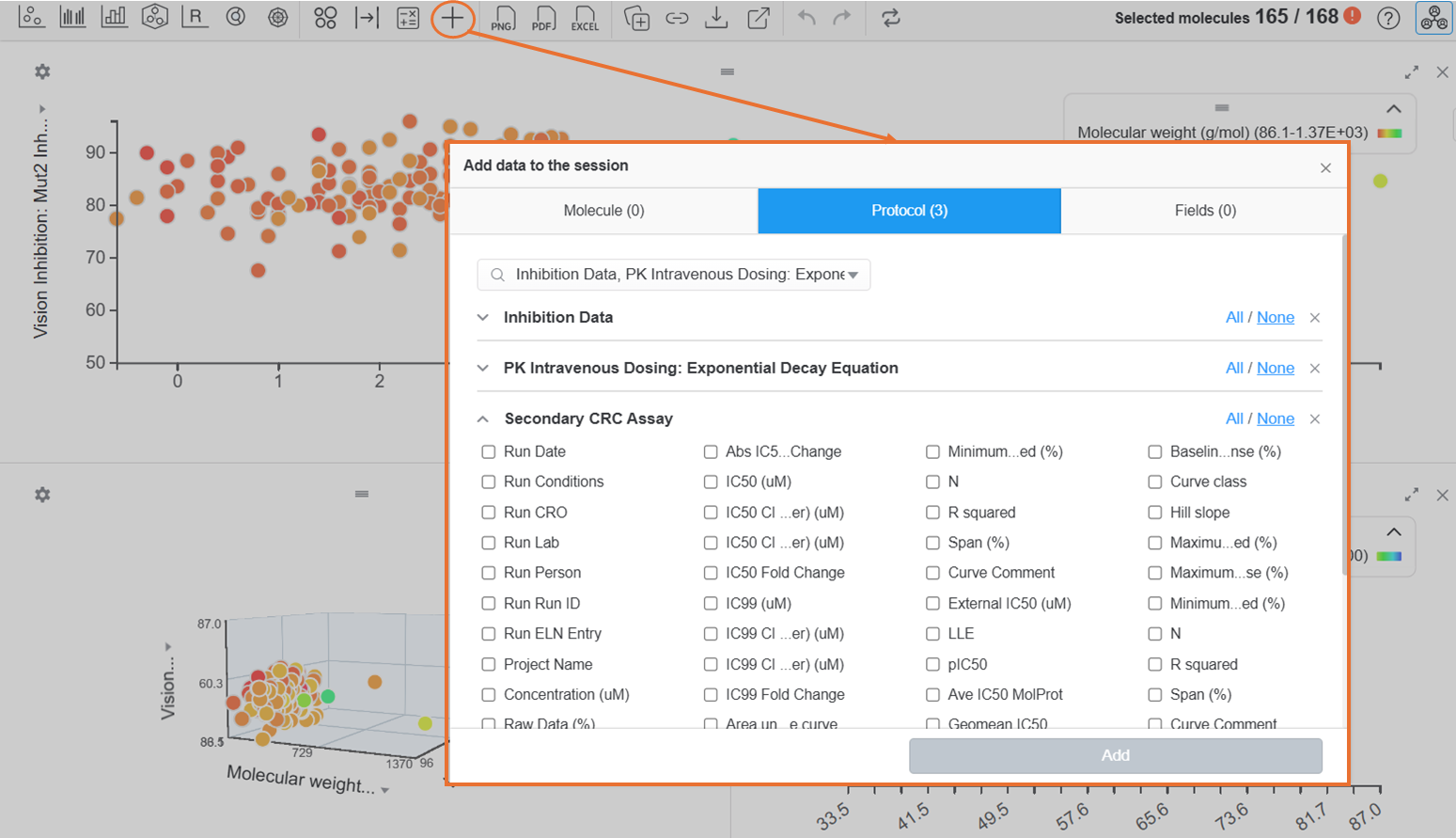Switch to the Fields tab
This screenshot has height=838, width=1456.
coord(1204,210)
